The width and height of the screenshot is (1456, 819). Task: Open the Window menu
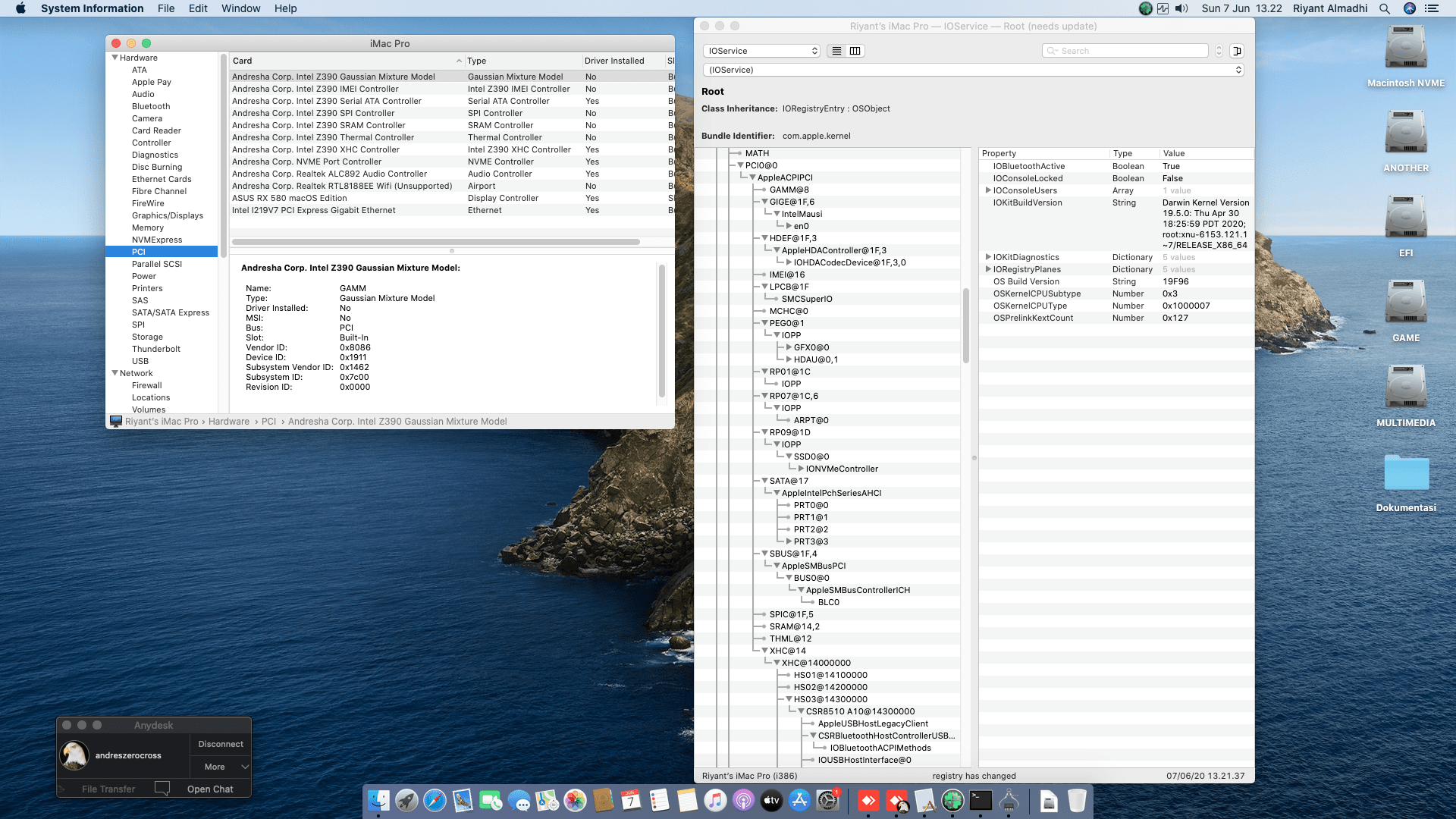point(240,8)
